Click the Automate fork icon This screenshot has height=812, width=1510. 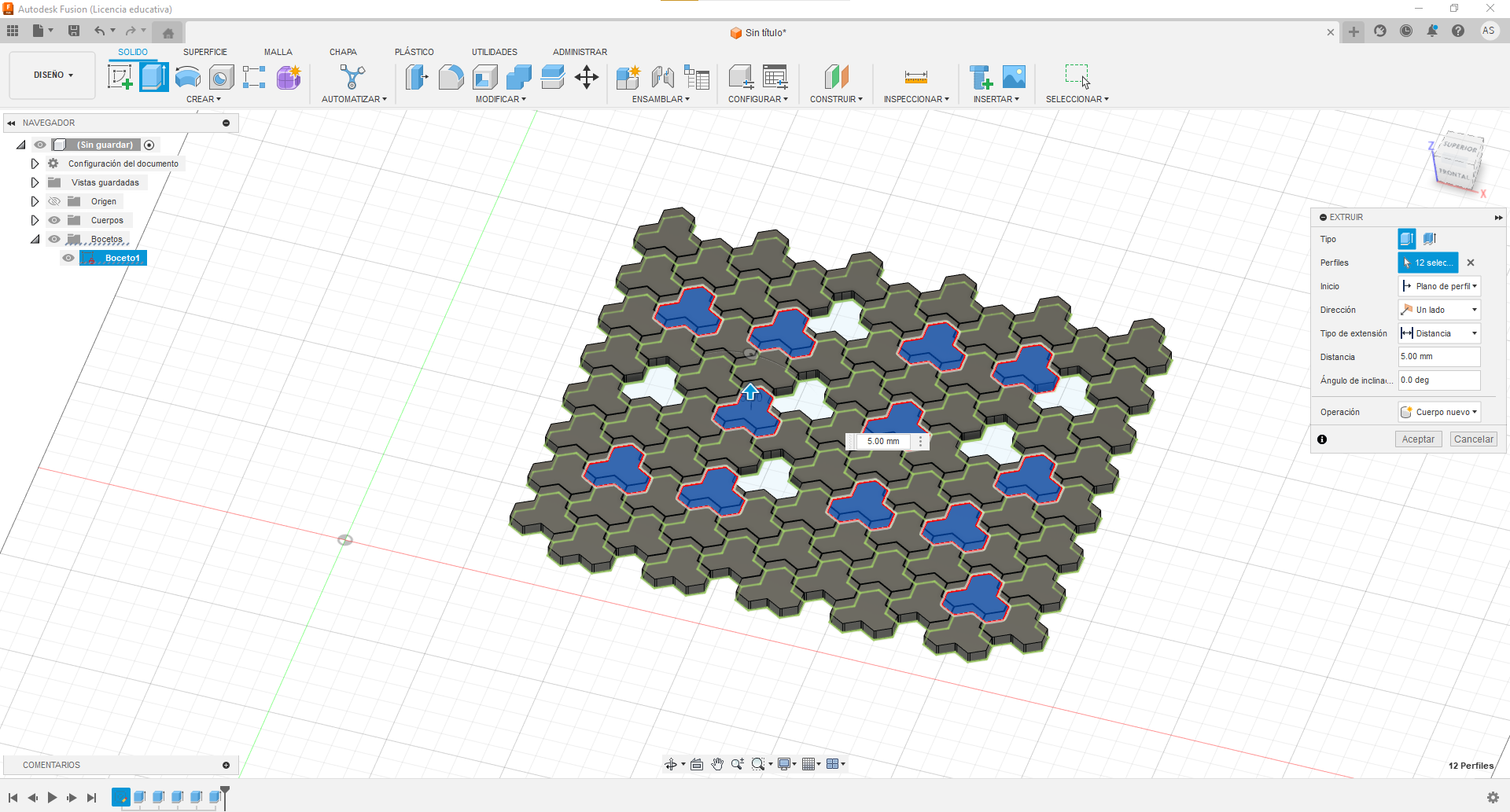tap(353, 77)
